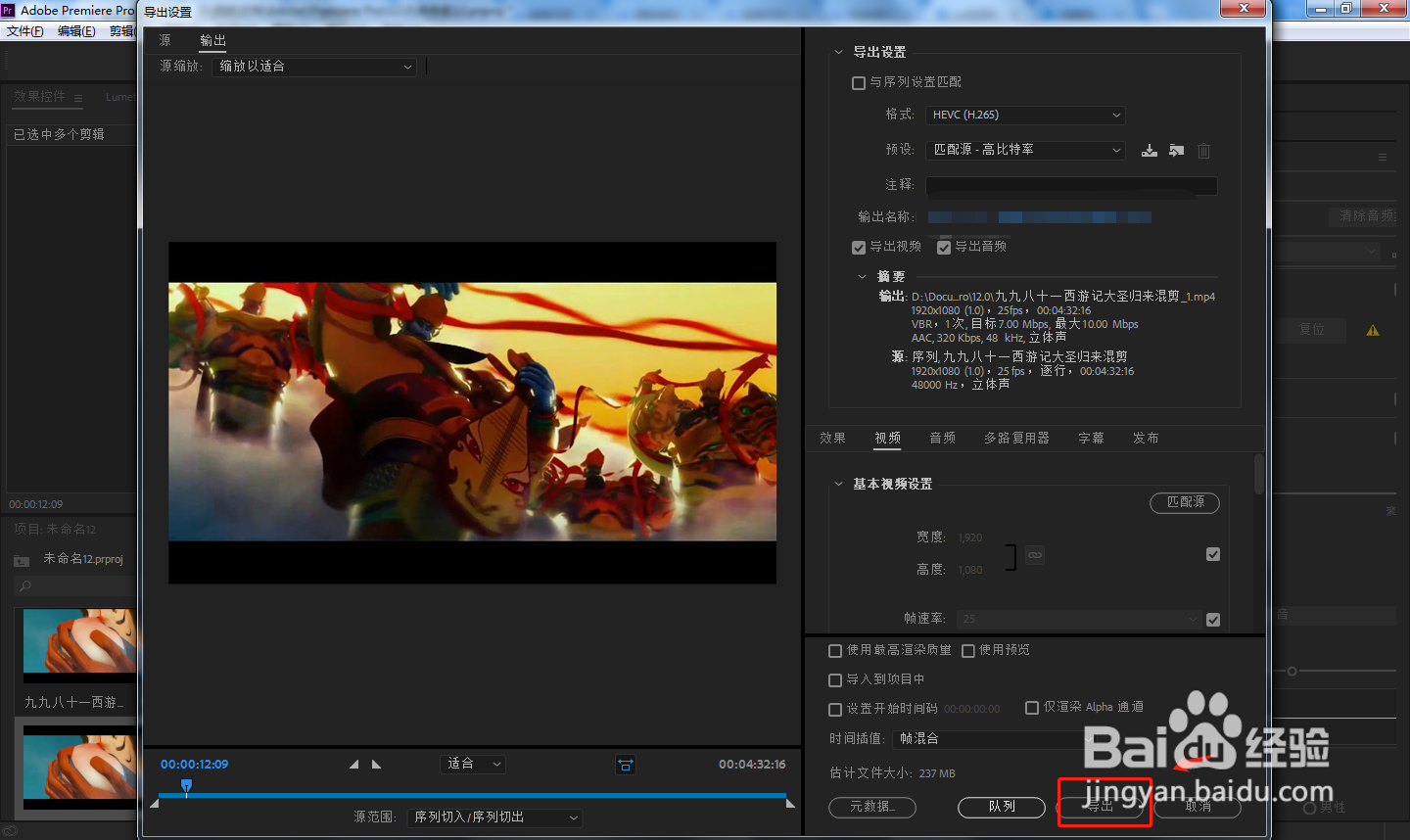1410x840 pixels.
Task: Click the Premiere Pro app icon
Action: [8, 10]
